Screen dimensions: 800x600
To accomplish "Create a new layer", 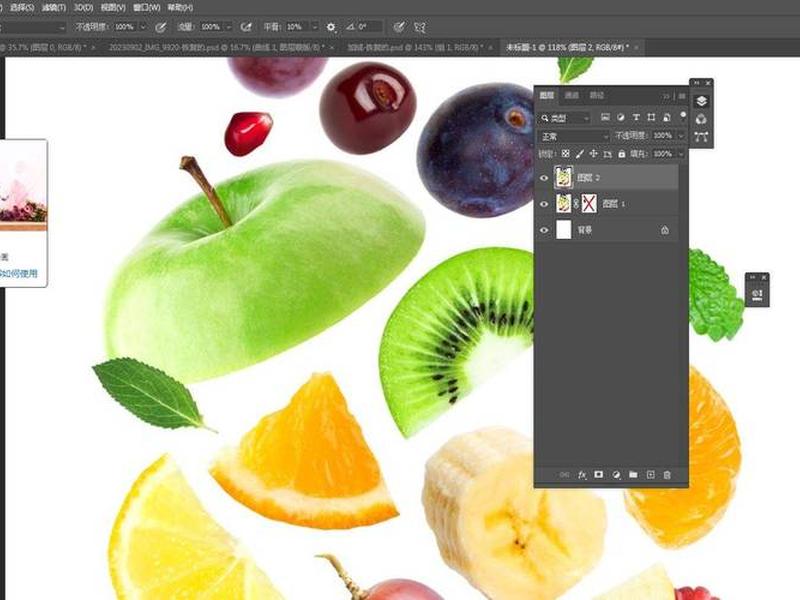I will [651, 474].
